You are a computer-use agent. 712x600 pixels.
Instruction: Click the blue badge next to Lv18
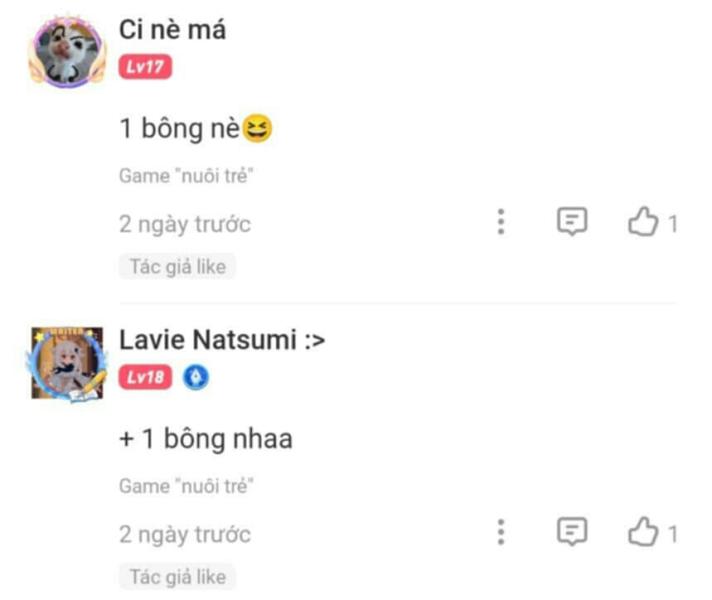(197, 377)
